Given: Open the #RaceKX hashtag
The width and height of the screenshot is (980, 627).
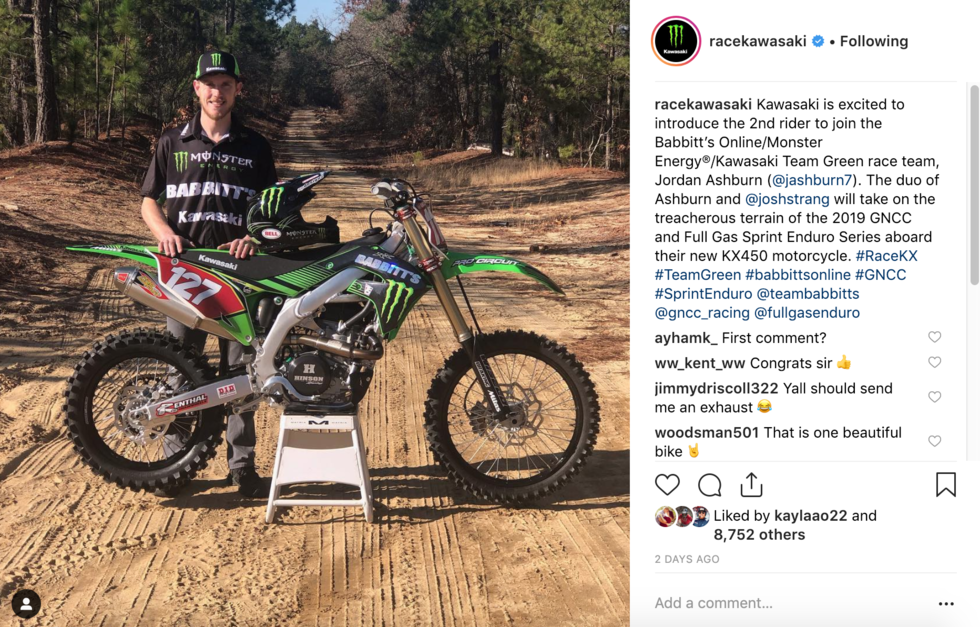Looking at the screenshot, I should pos(886,256).
